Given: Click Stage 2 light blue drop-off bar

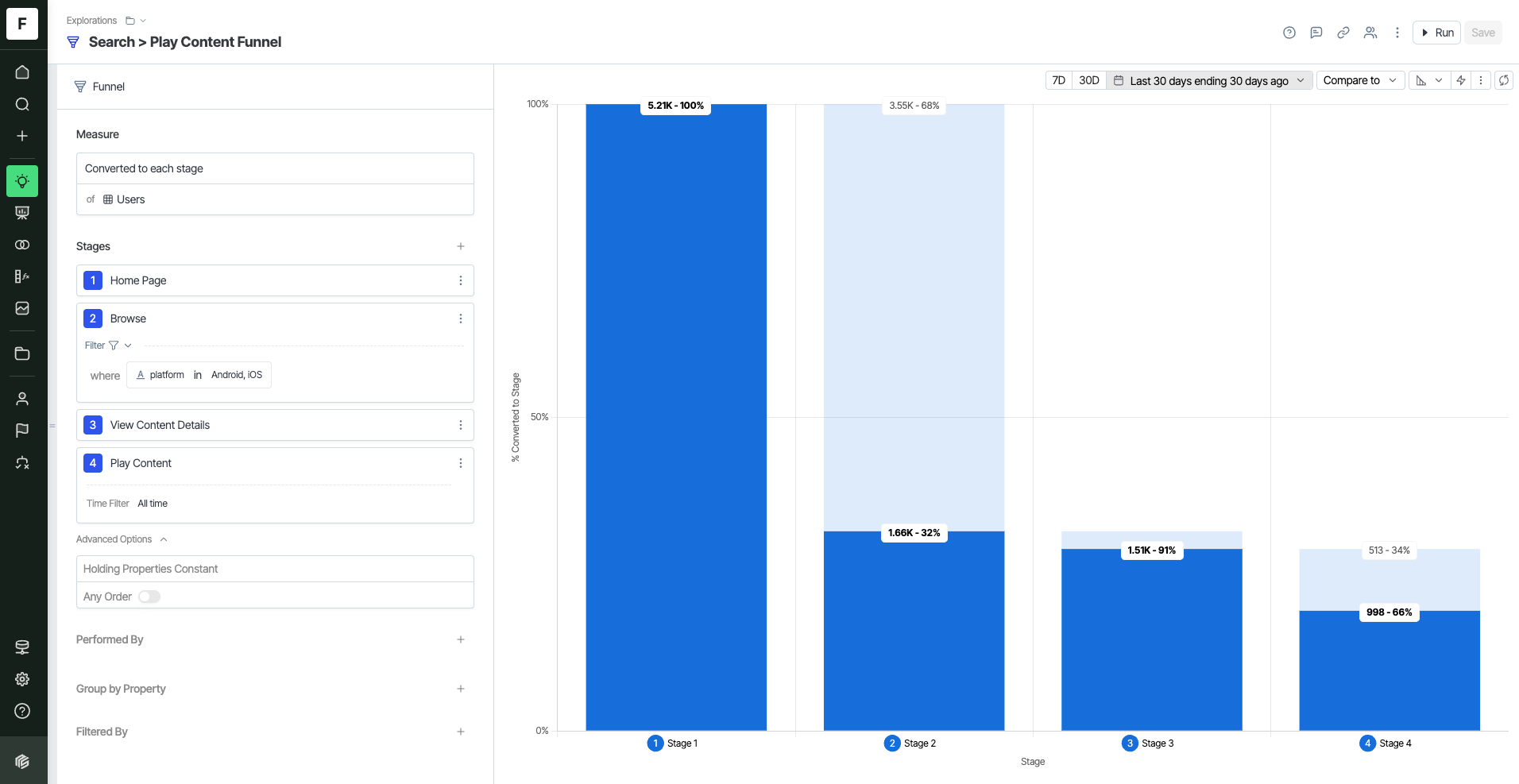Looking at the screenshot, I should click(914, 318).
